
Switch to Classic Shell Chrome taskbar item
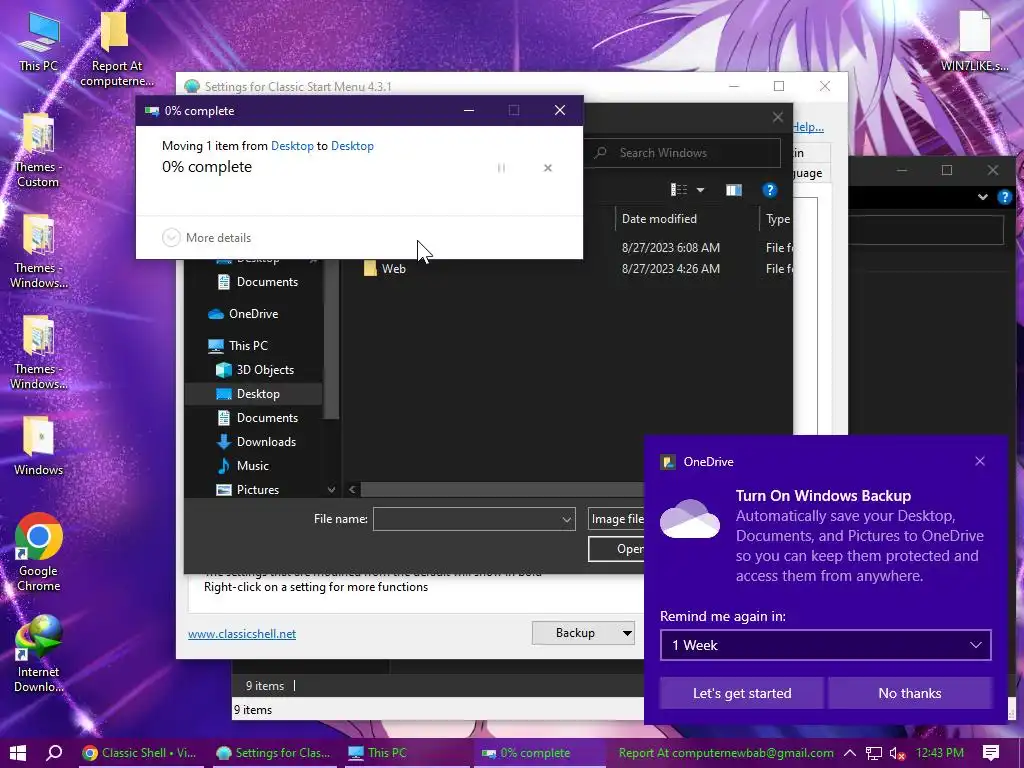139,753
